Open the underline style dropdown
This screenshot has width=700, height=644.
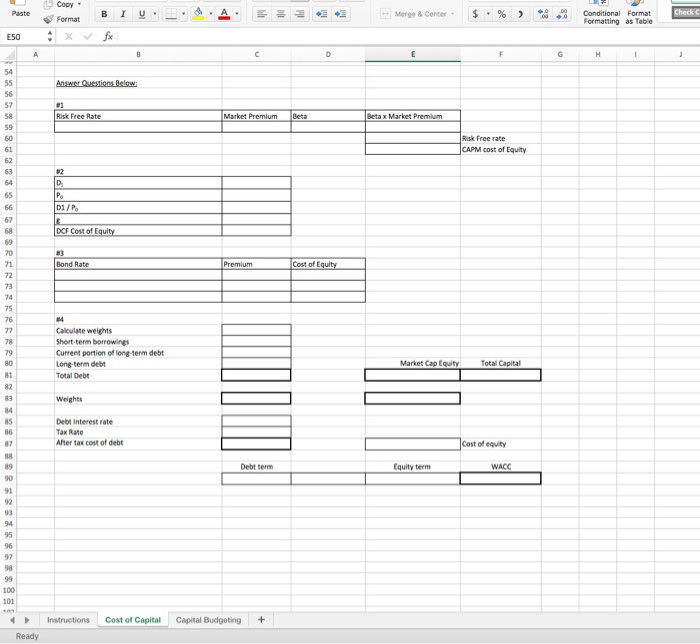[155, 14]
